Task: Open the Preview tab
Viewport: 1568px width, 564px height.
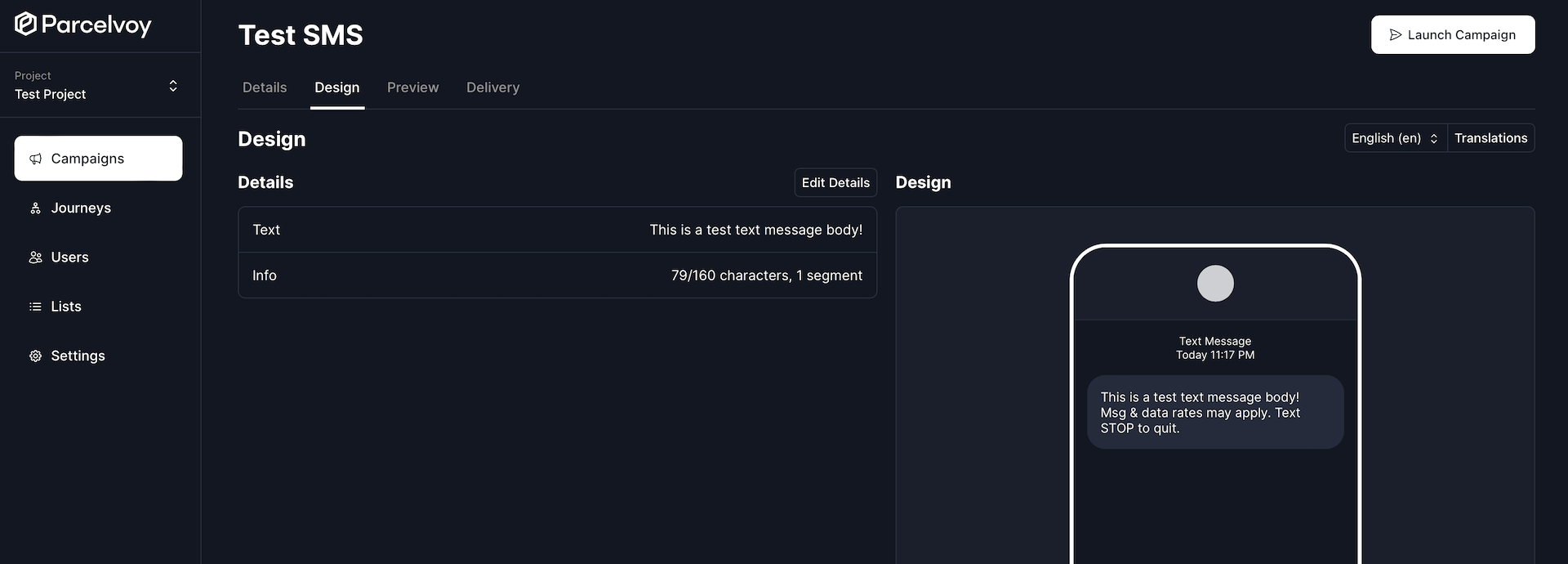Action: pos(412,87)
